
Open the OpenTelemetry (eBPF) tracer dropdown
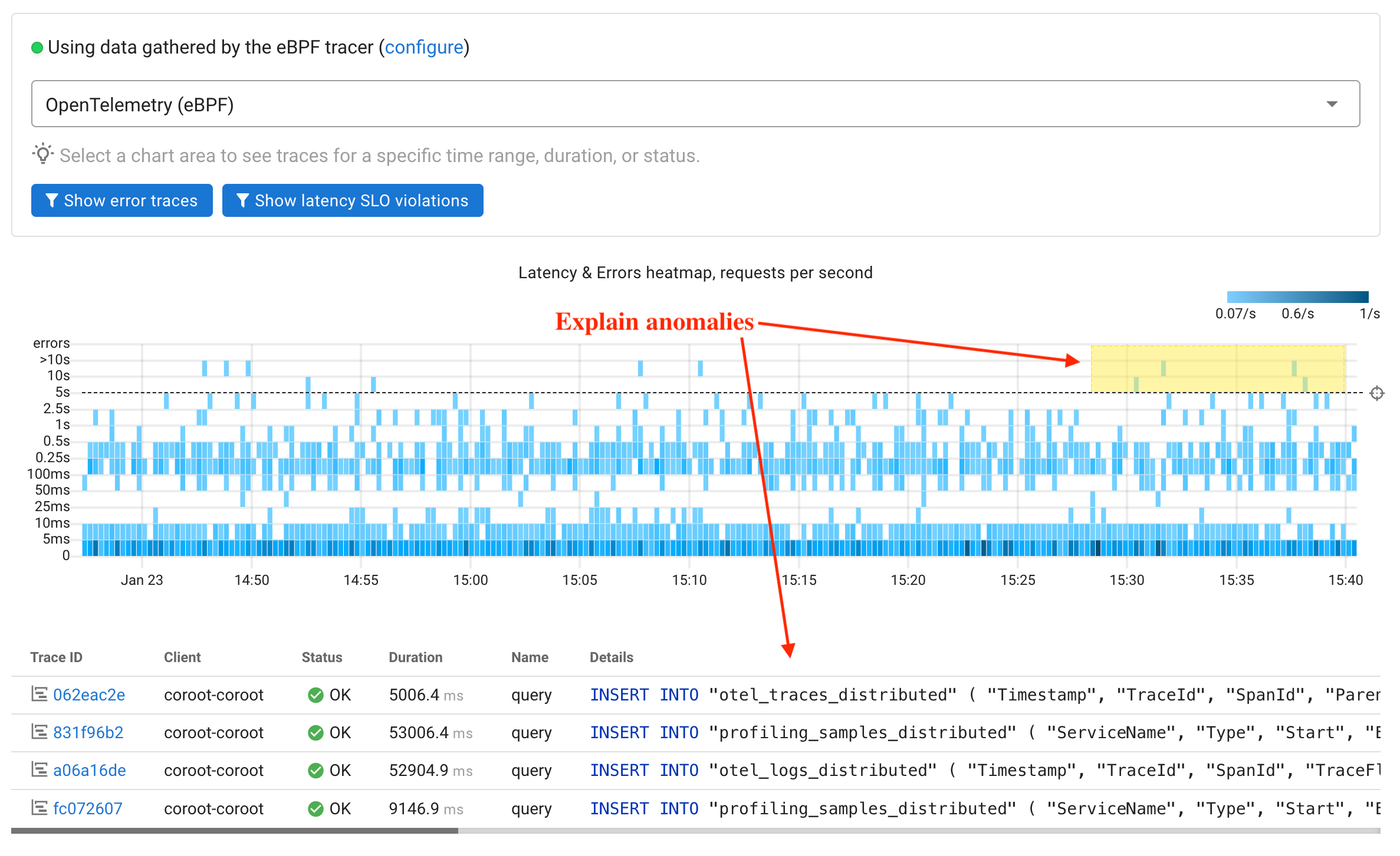1331,103
